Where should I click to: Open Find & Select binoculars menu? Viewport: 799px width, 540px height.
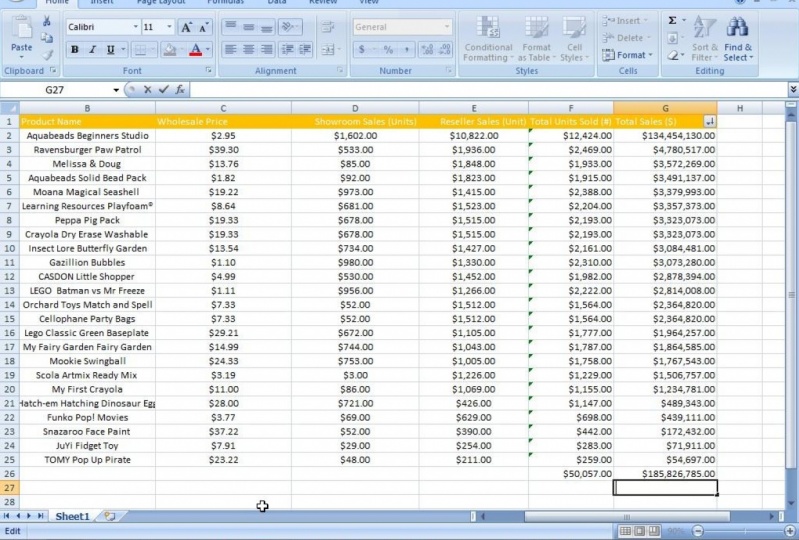(x=737, y=39)
